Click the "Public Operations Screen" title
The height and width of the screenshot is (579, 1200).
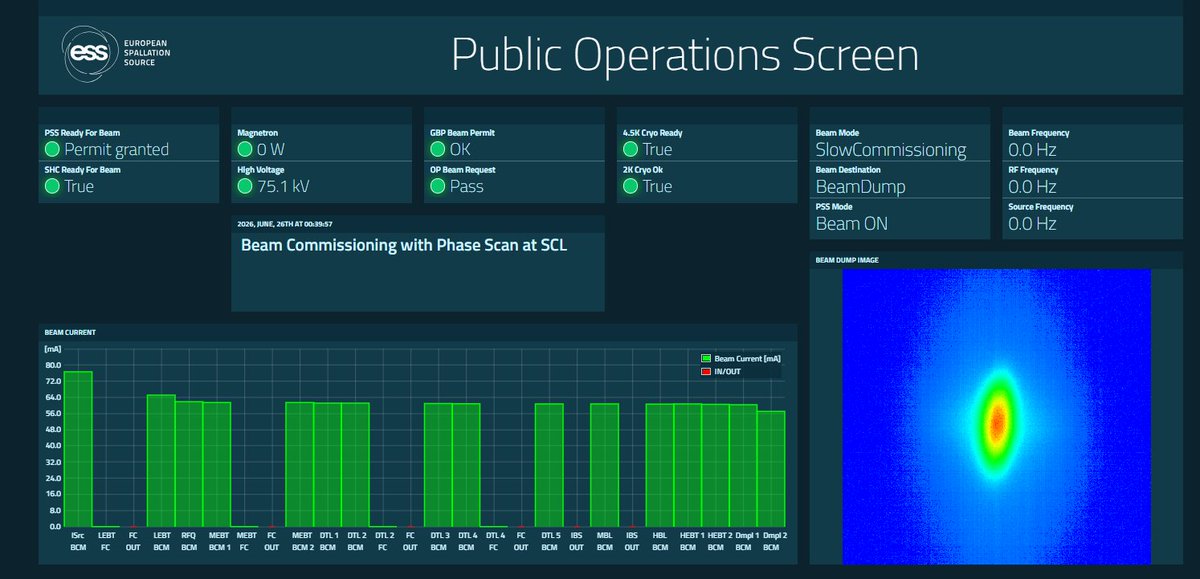(x=685, y=55)
